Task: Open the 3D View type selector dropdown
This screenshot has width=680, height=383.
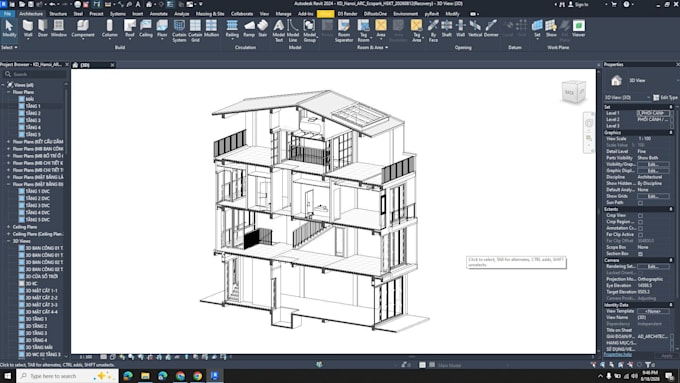Action: click(x=628, y=98)
